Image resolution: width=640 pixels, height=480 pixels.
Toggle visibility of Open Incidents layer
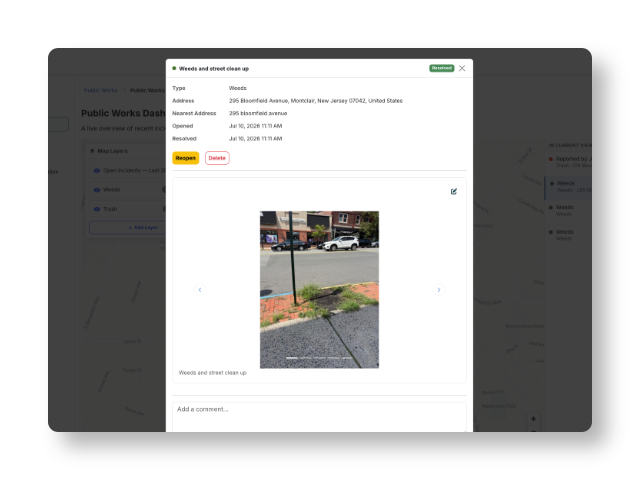pos(97,171)
